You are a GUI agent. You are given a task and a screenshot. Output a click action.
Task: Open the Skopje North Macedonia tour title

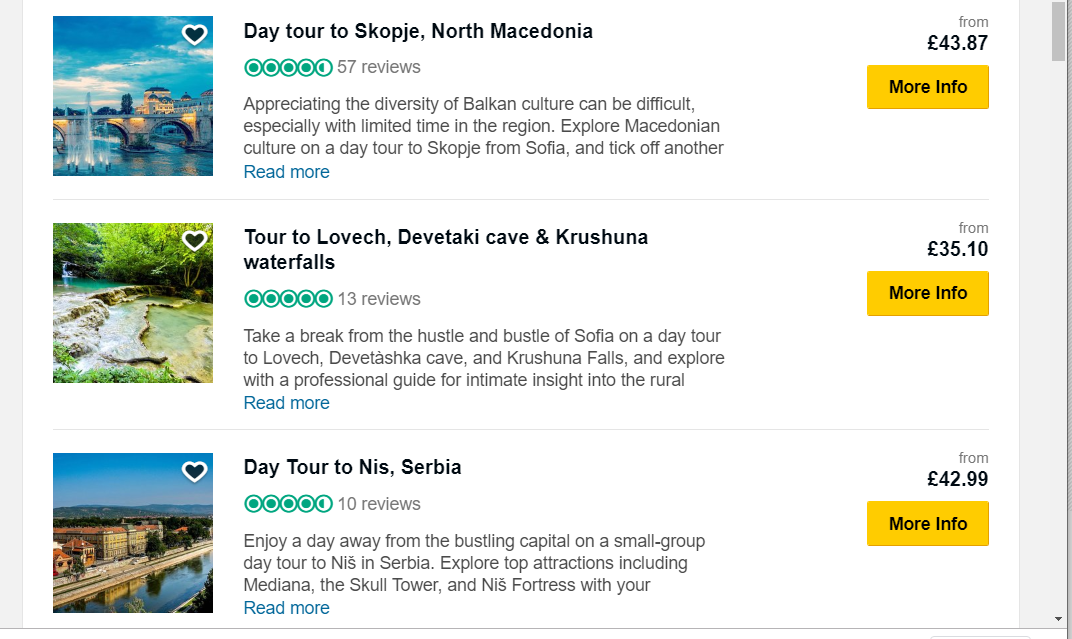(418, 31)
